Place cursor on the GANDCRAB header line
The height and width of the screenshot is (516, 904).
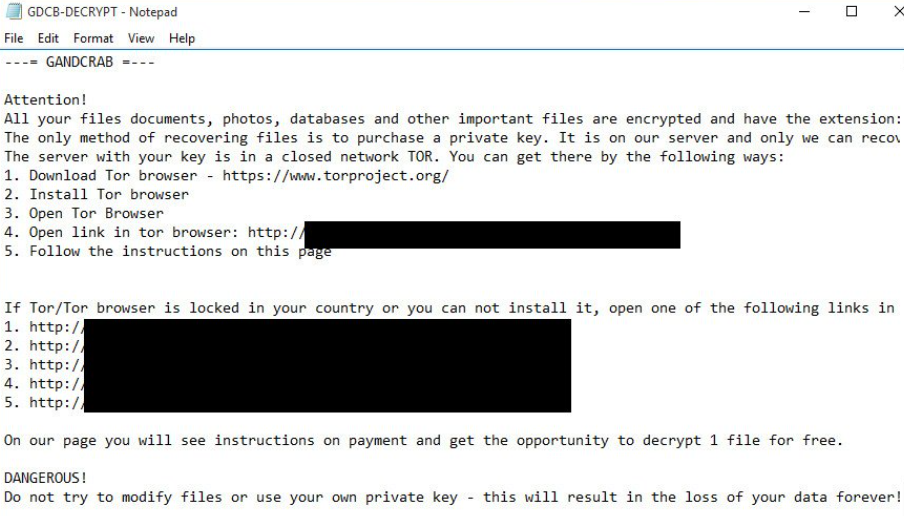point(80,62)
